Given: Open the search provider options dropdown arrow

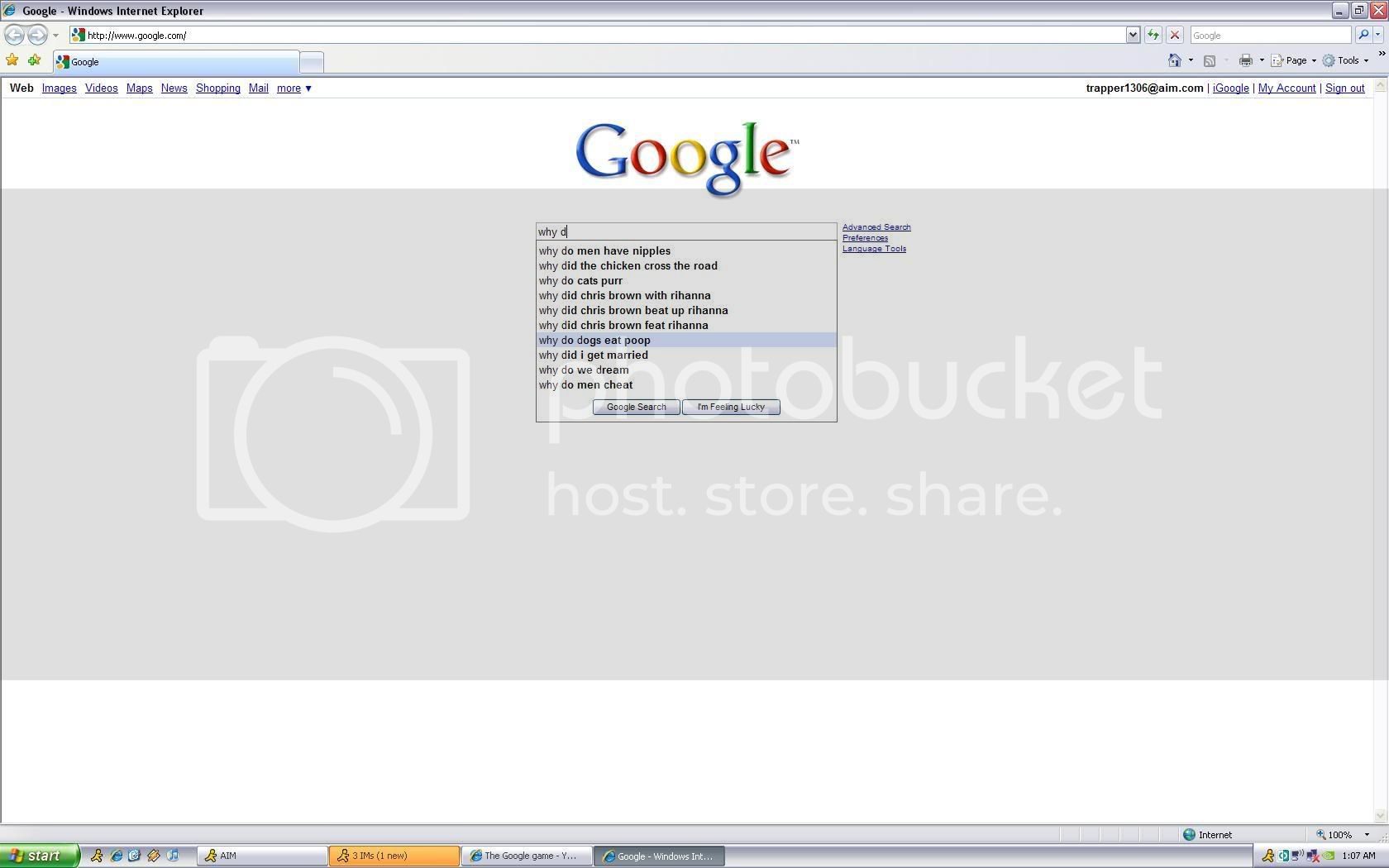Looking at the screenshot, I should 1377,35.
